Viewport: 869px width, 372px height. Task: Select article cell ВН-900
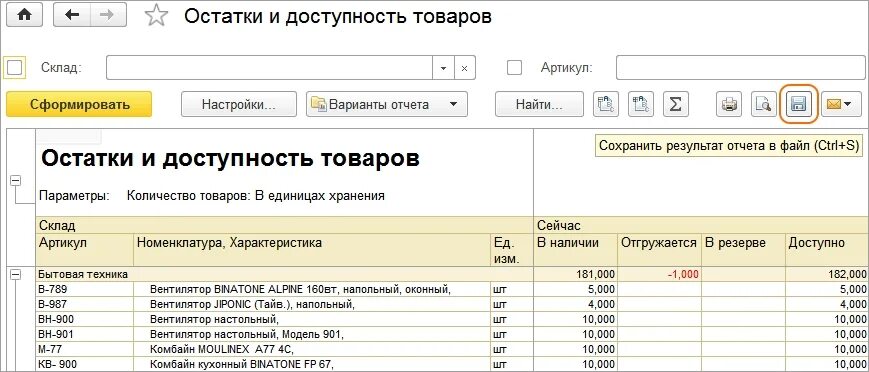click(85, 319)
